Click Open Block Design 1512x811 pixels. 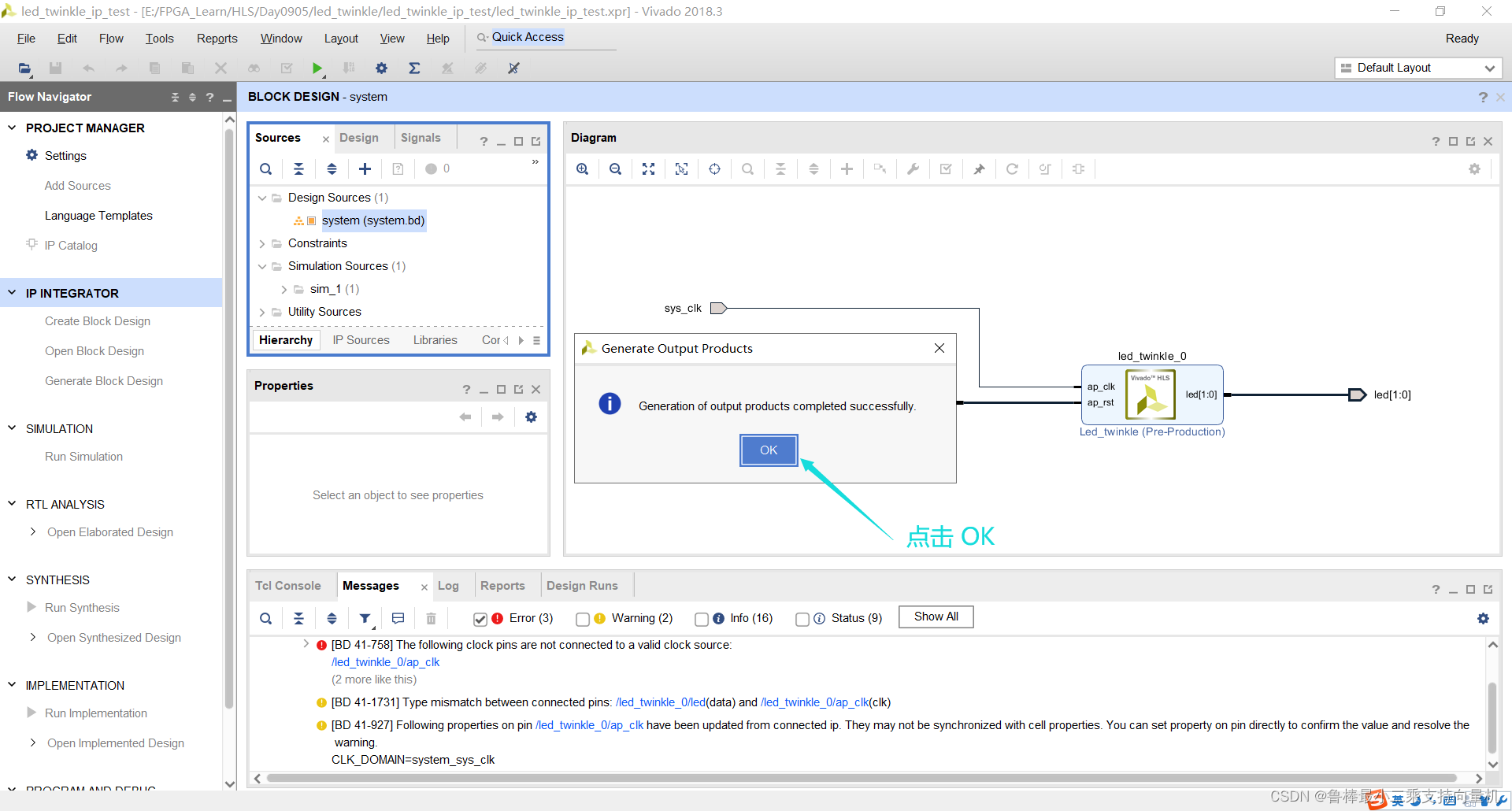point(94,351)
